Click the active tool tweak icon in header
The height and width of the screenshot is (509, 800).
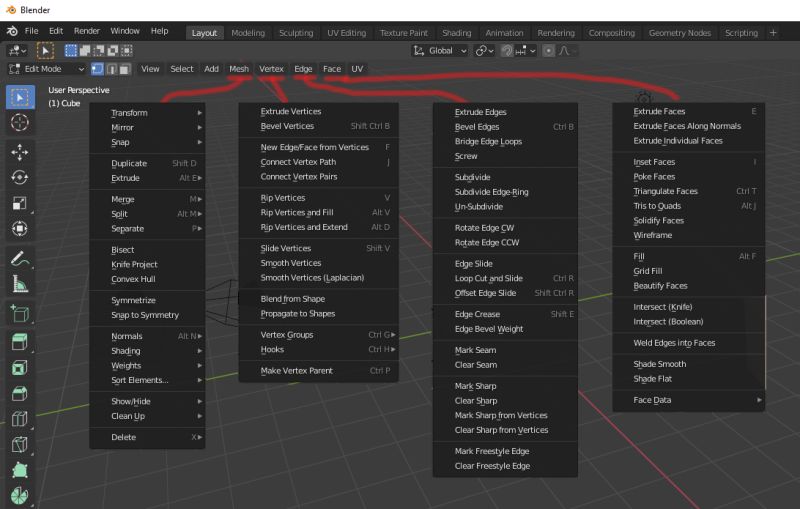point(45,50)
